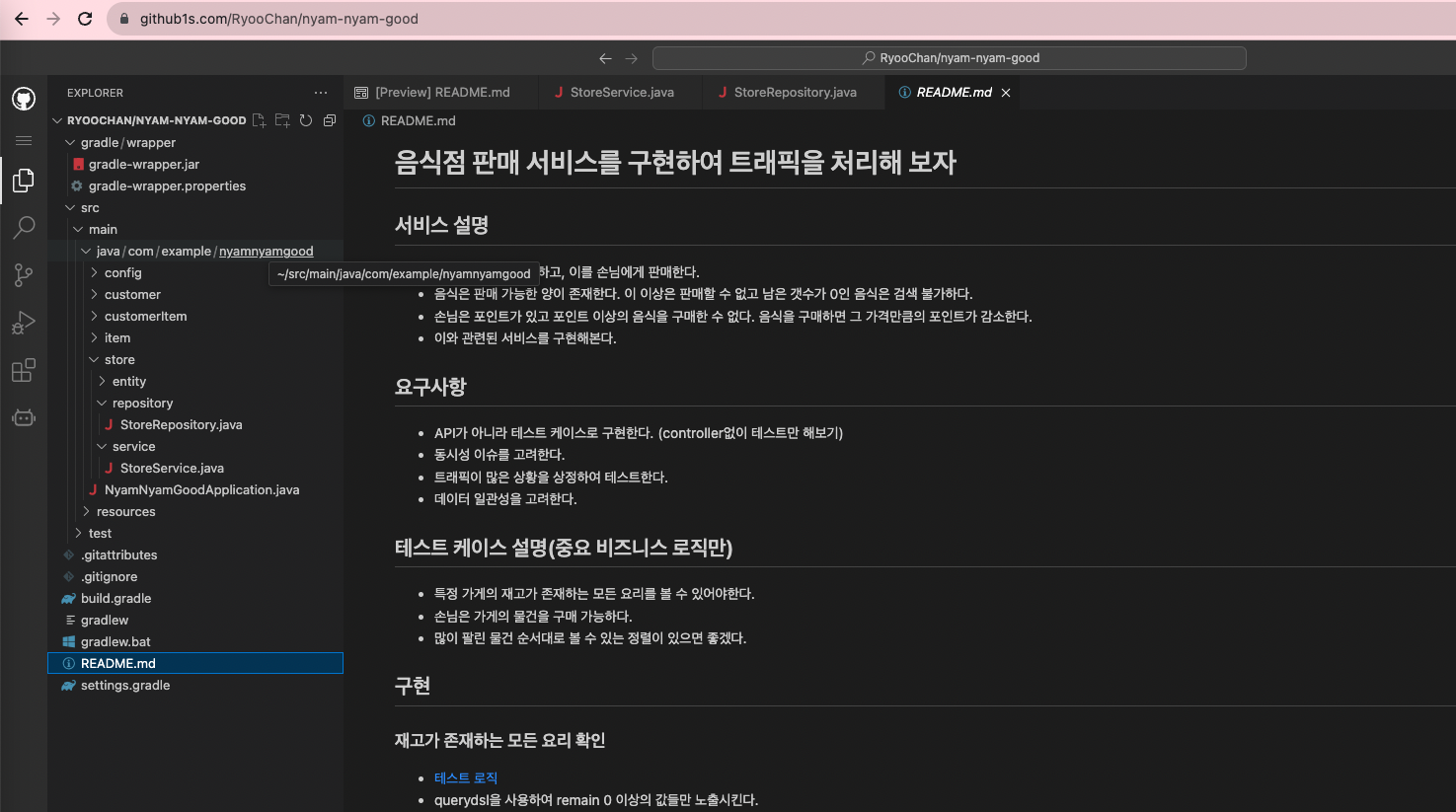Select the Explorer icon in the activity bar
This screenshot has width=1456, height=812.
pos(24,181)
